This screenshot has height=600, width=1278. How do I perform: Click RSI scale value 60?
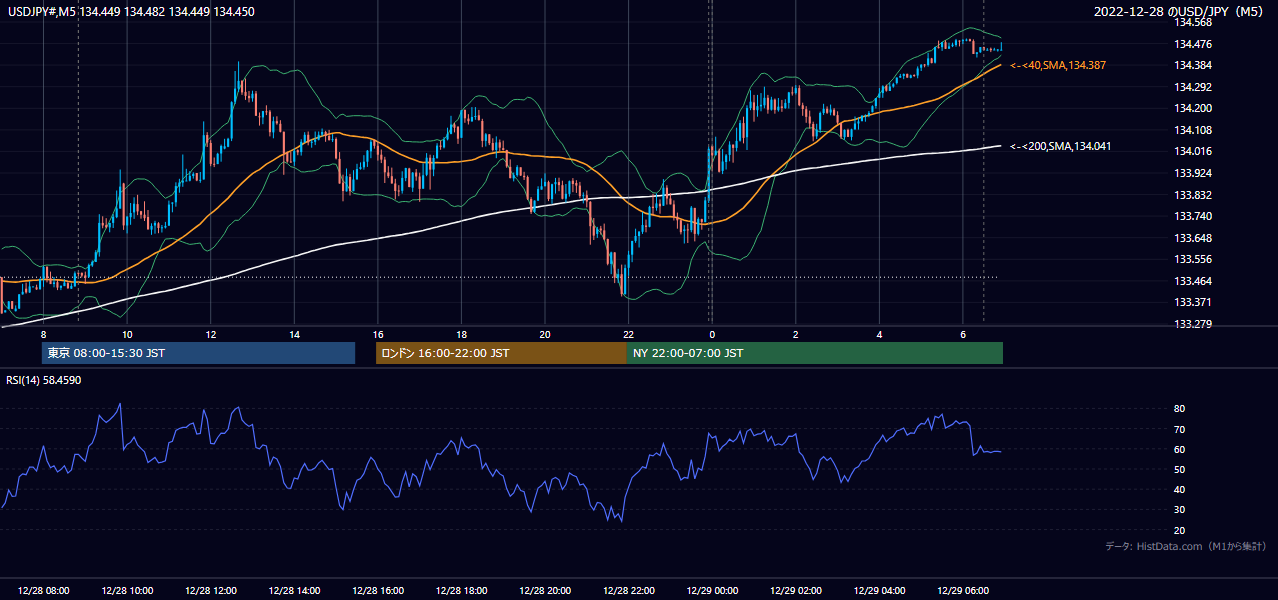[1180, 449]
